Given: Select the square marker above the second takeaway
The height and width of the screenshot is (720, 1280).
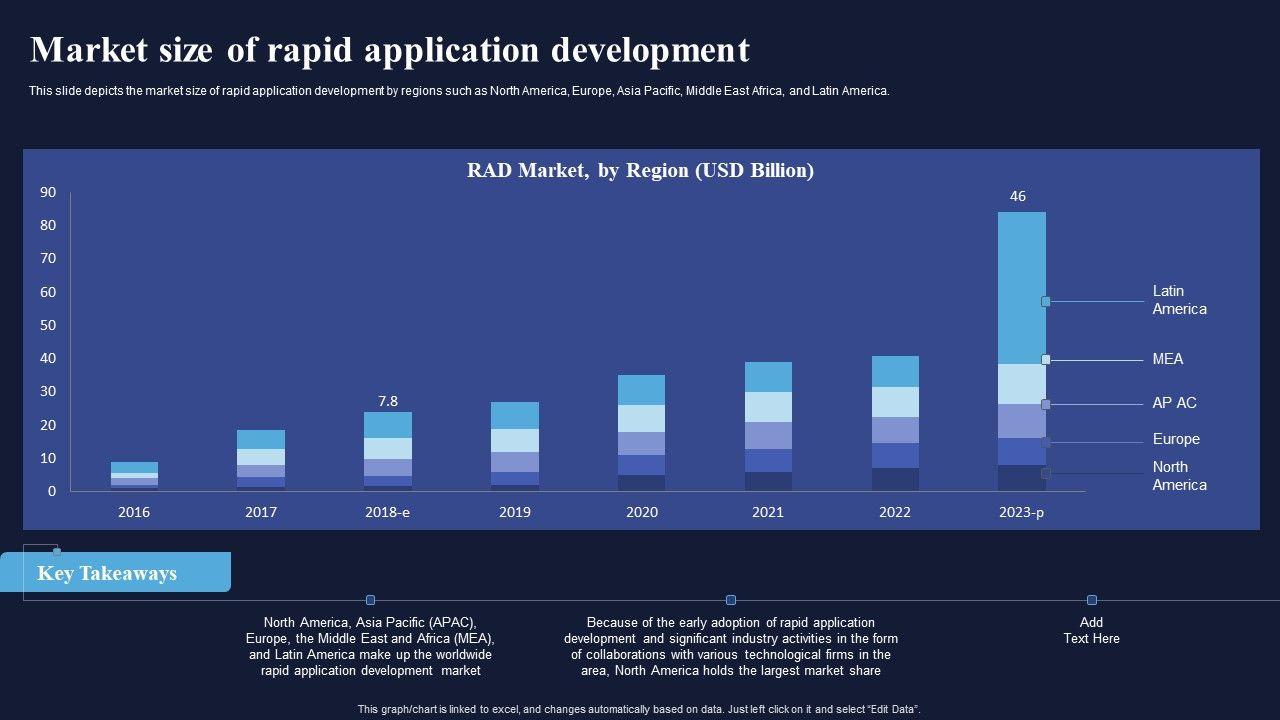Looking at the screenshot, I should click(x=731, y=600).
